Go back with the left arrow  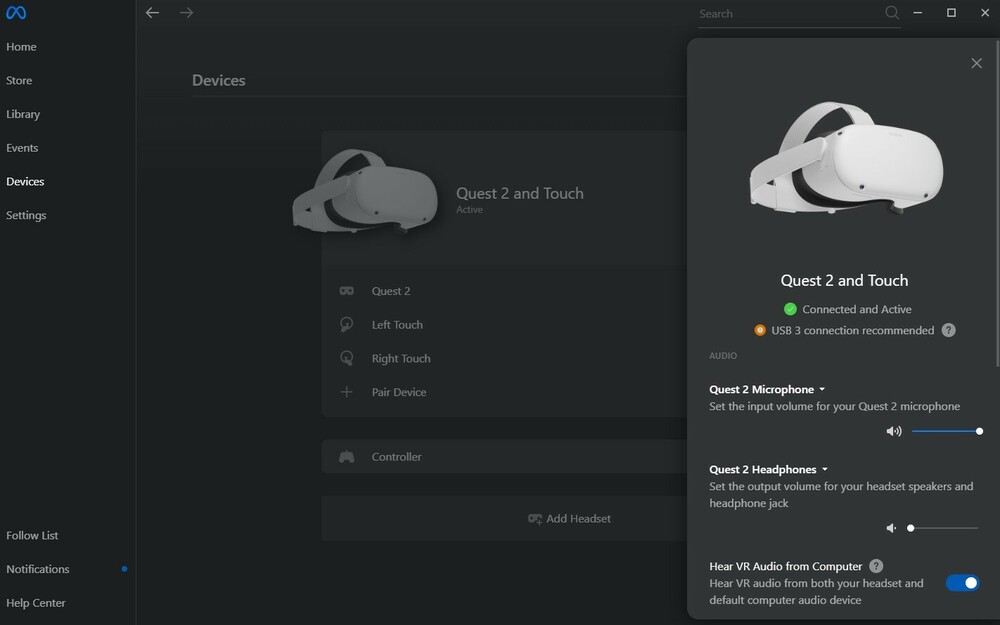152,13
